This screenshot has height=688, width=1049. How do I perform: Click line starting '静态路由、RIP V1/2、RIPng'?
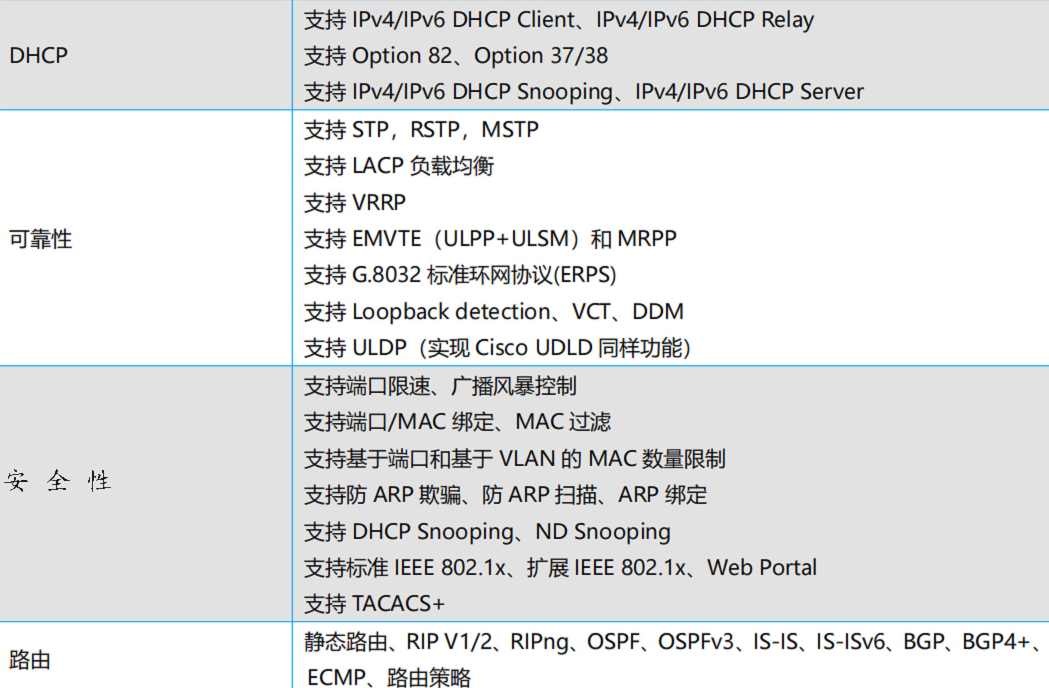673,642
